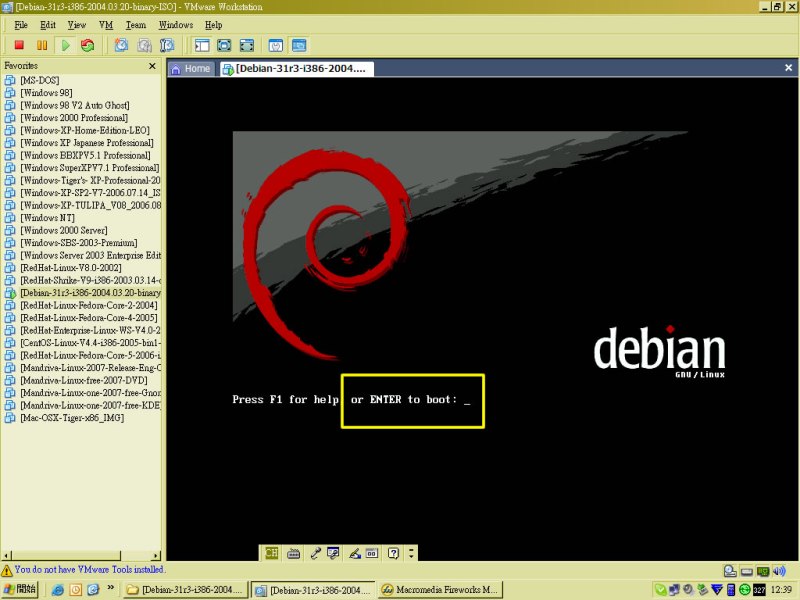
Task: Click the system tray clock 12:39
Action: tap(781, 590)
